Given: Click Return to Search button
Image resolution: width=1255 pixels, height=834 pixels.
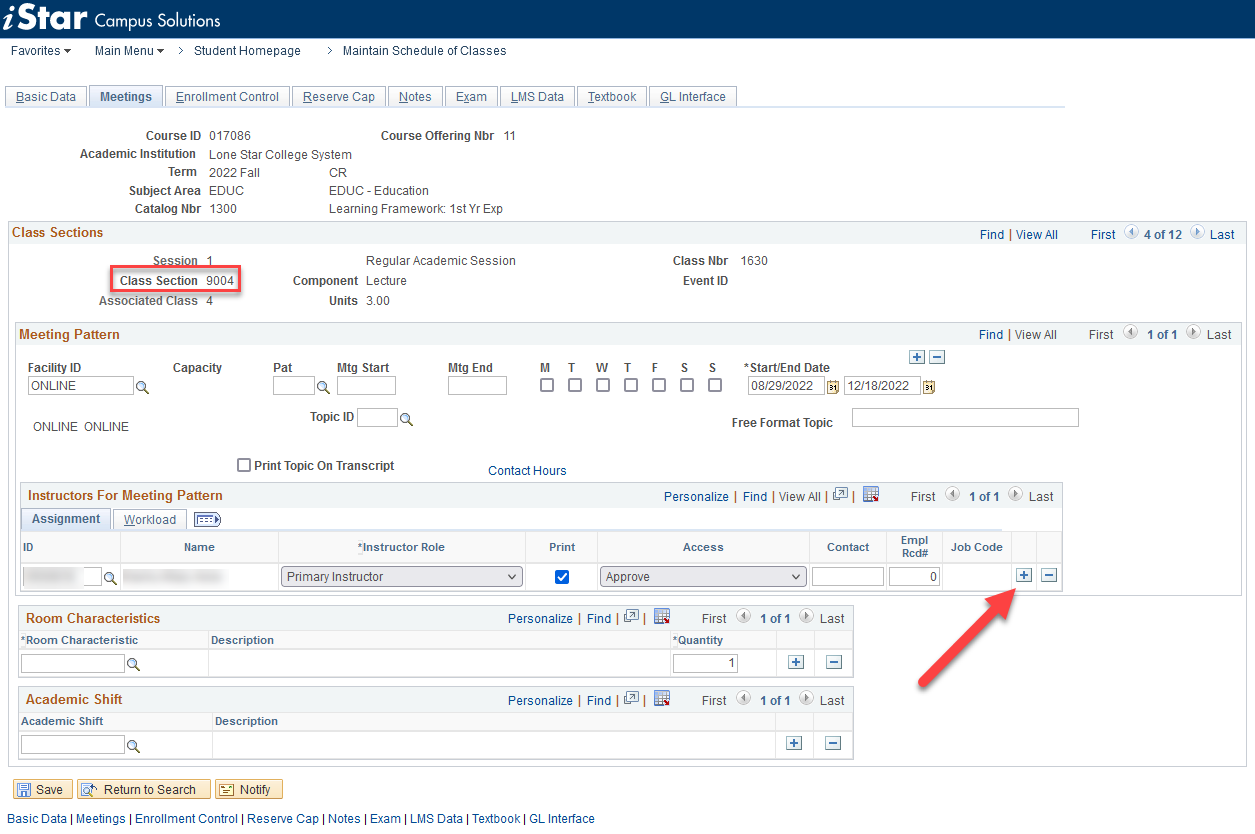Looking at the screenshot, I should (144, 789).
